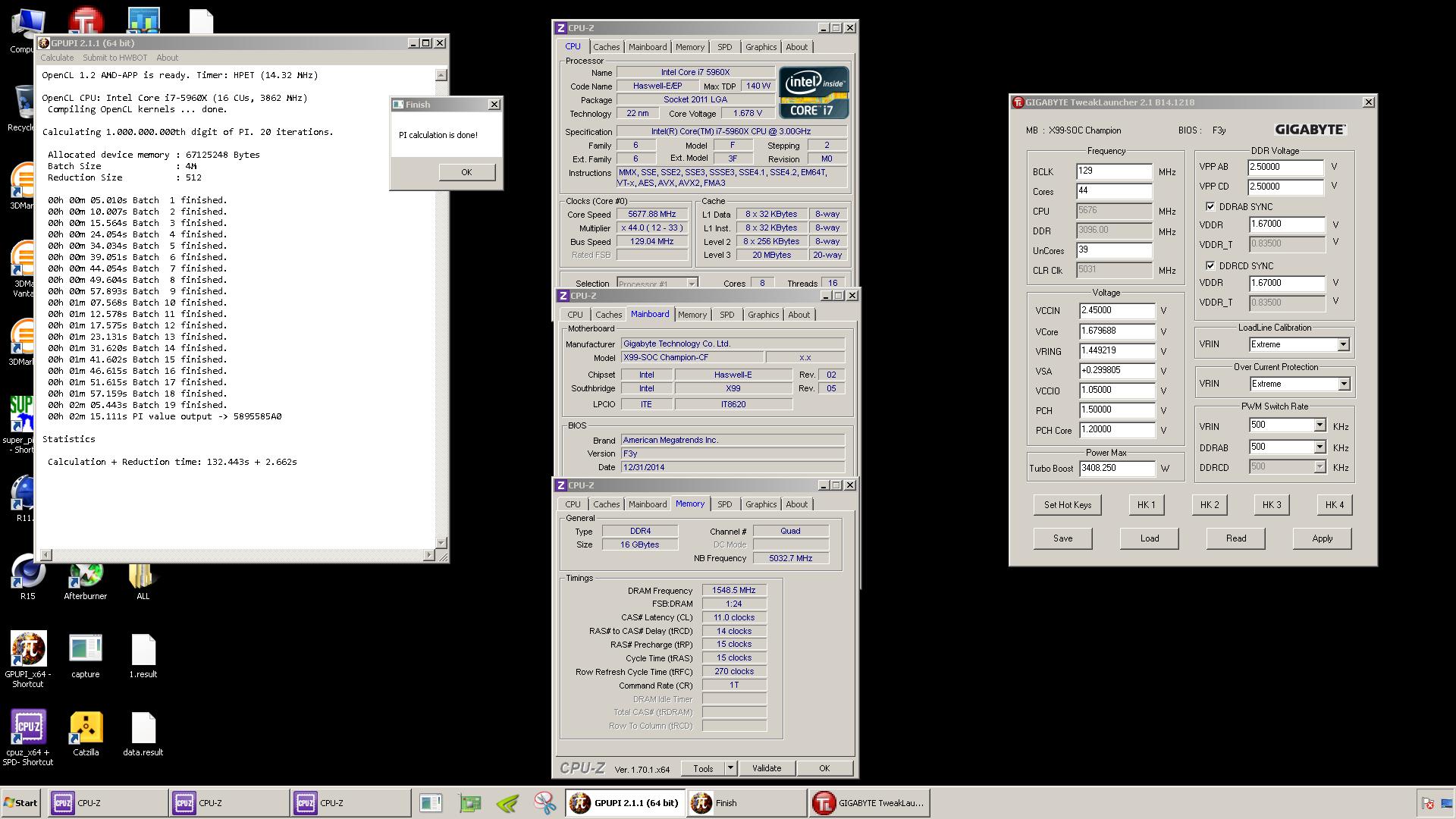Switch to Graphics tab in Memory CPU-Z window

click(761, 504)
